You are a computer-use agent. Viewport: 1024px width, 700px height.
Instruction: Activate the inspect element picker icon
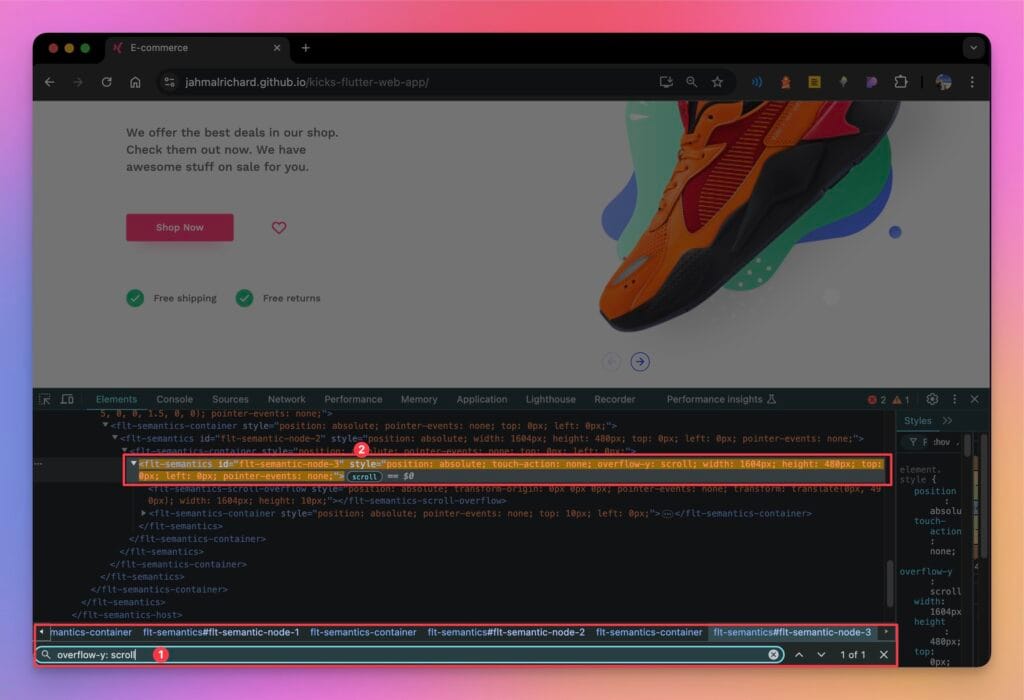(44, 399)
